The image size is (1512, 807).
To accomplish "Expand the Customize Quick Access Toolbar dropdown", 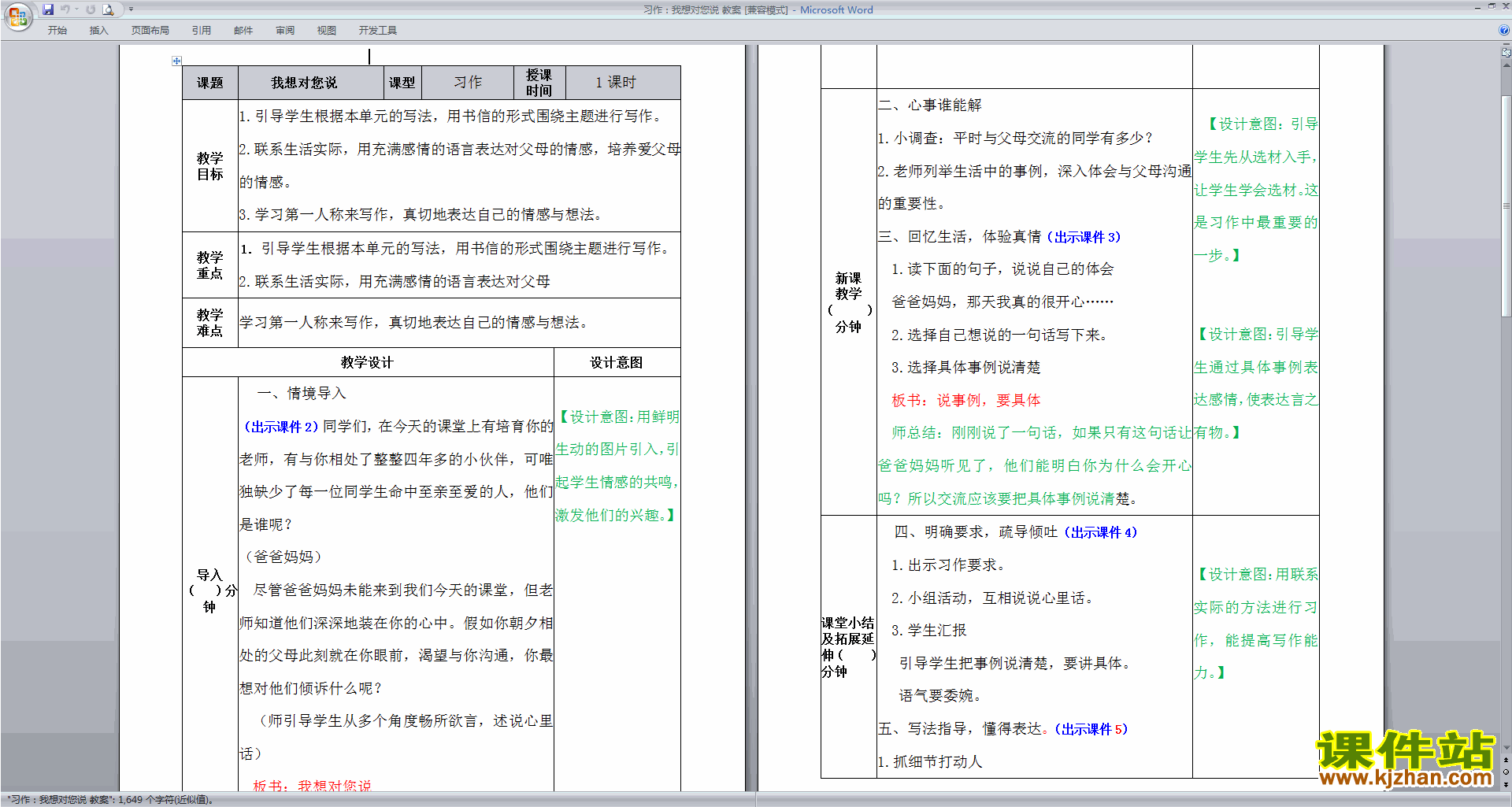I will pyautogui.click(x=131, y=9).
